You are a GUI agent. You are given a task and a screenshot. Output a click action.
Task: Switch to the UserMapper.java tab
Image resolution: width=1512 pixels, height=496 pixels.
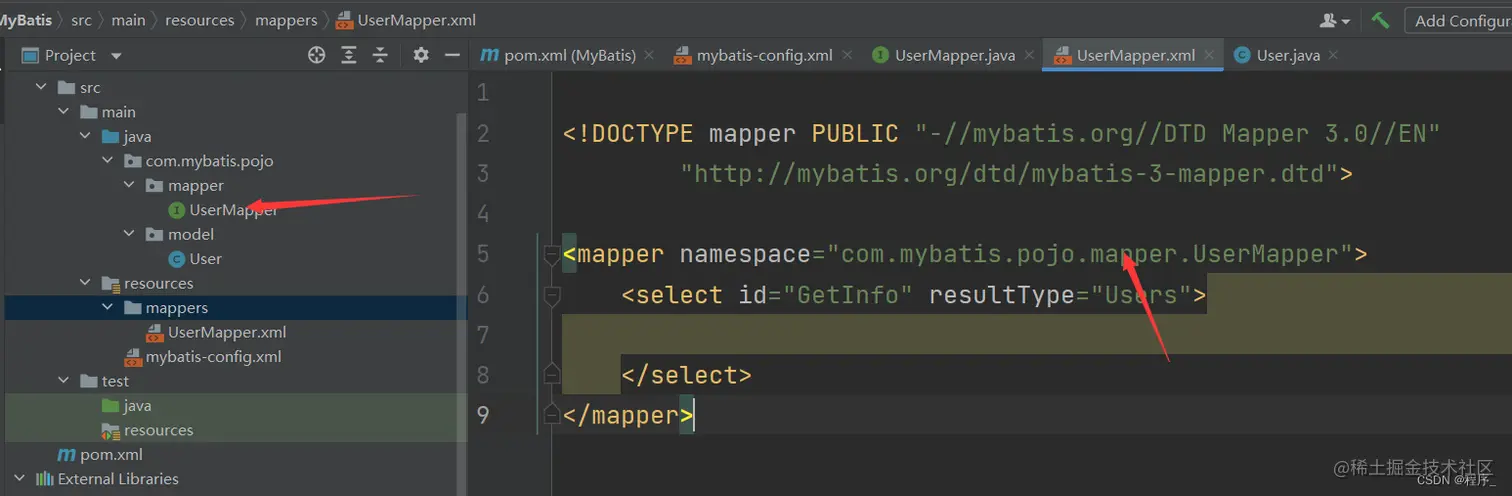point(955,55)
